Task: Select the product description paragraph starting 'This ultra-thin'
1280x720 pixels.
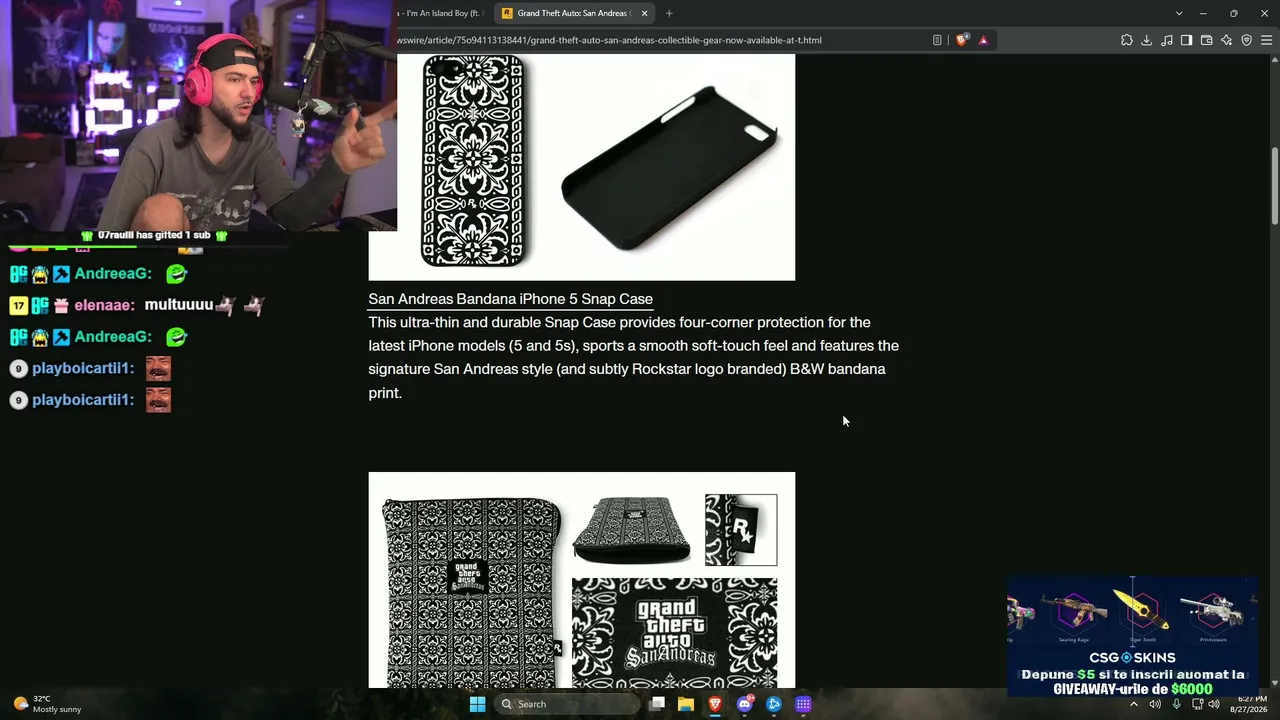Action: (634, 358)
